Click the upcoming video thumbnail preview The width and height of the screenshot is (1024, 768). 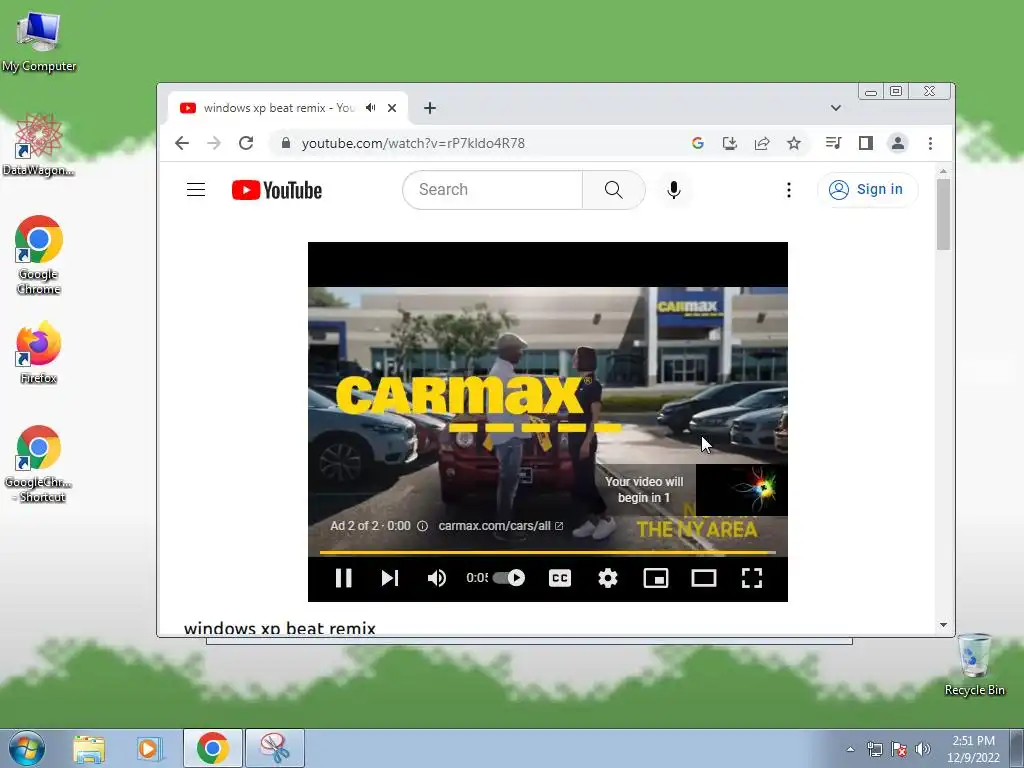(x=741, y=490)
